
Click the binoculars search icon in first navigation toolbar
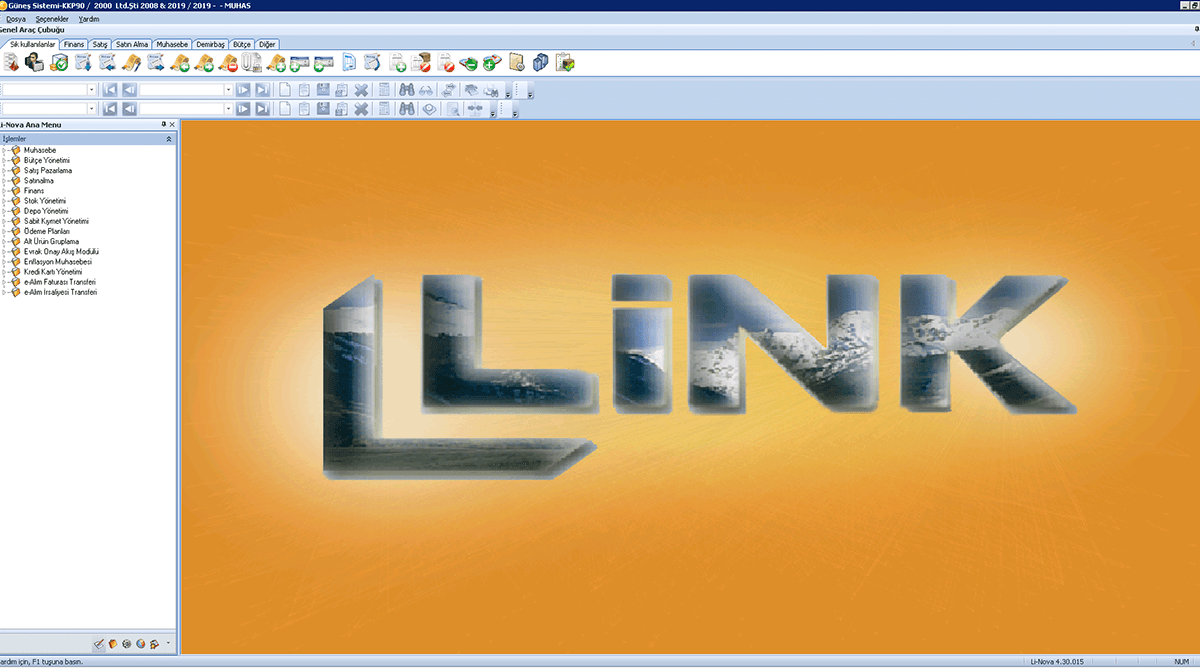tap(407, 89)
